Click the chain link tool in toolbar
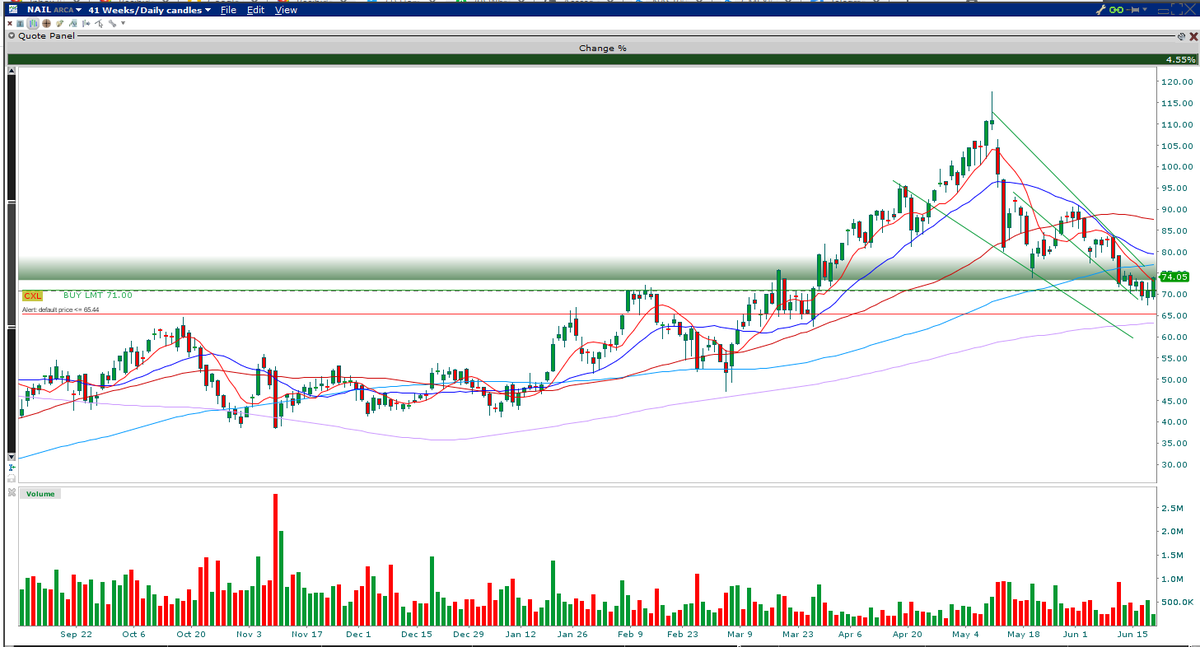1200x647 pixels. click(112, 23)
